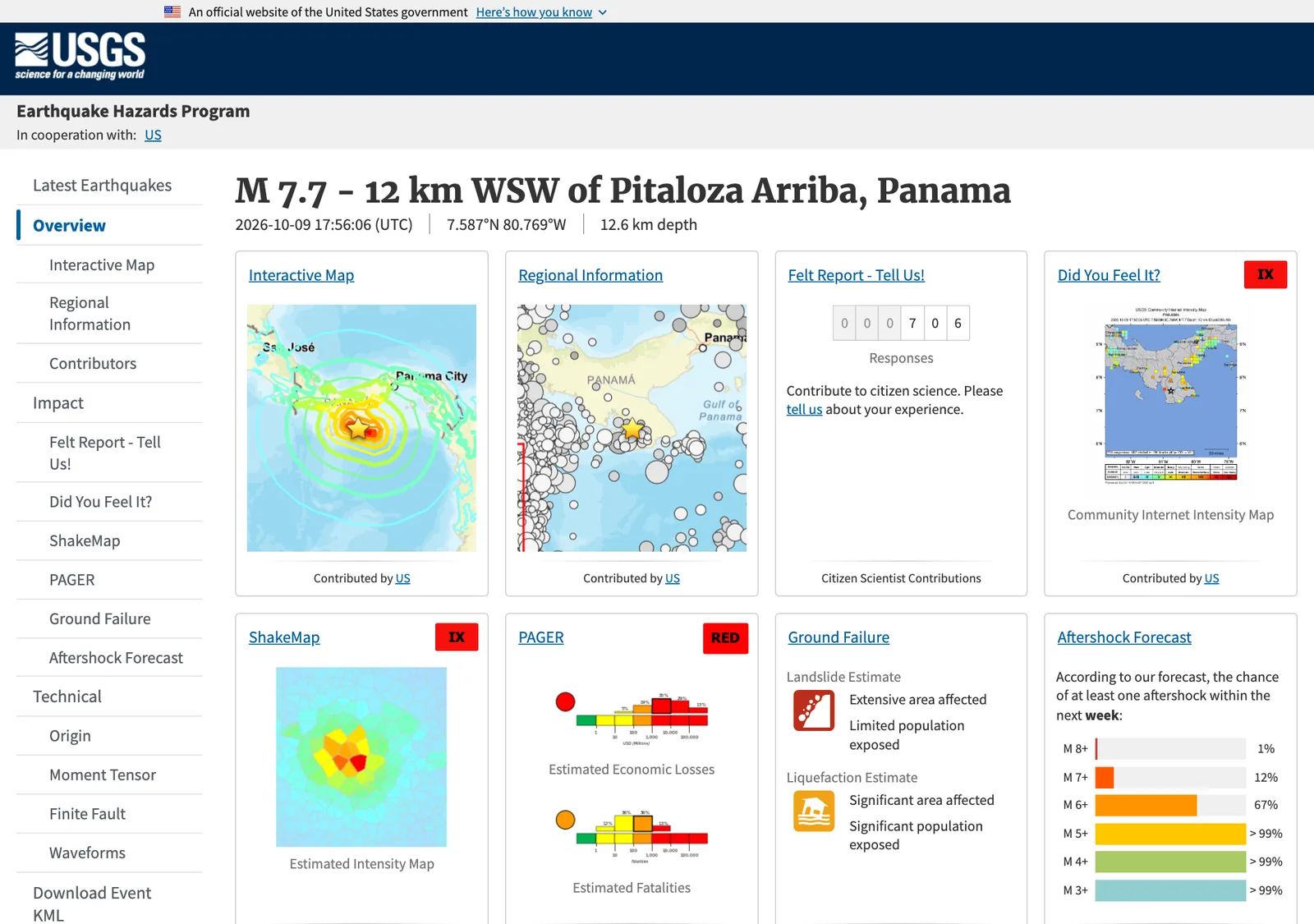The image size is (1314, 924).
Task: Click US link next to 'In cooperation with'
Action: [x=153, y=135]
